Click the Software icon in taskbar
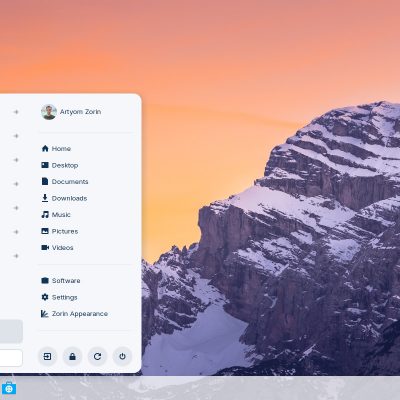The height and width of the screenshot is (400, 400). (x=9, y=388)
